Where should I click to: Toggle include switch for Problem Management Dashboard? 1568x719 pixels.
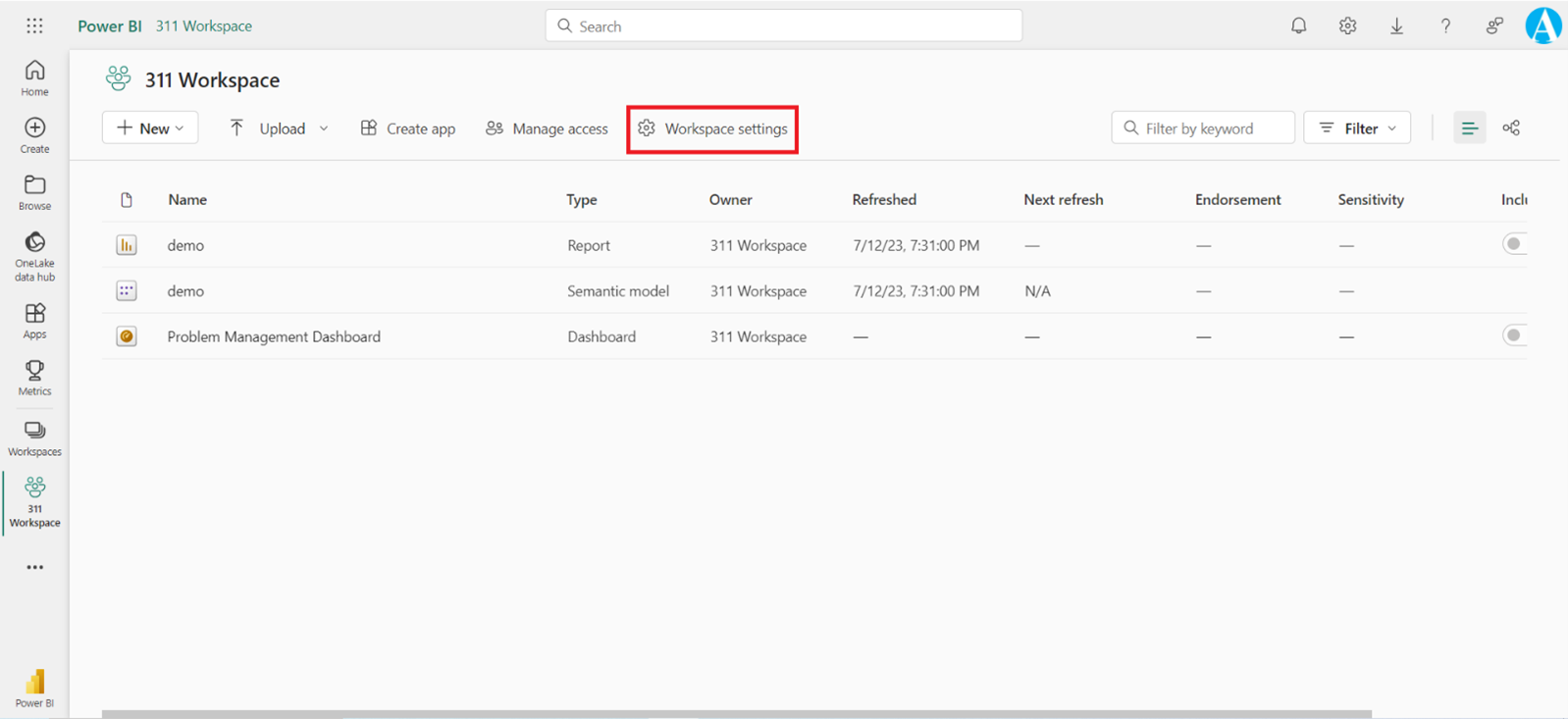click(1513, 335)
